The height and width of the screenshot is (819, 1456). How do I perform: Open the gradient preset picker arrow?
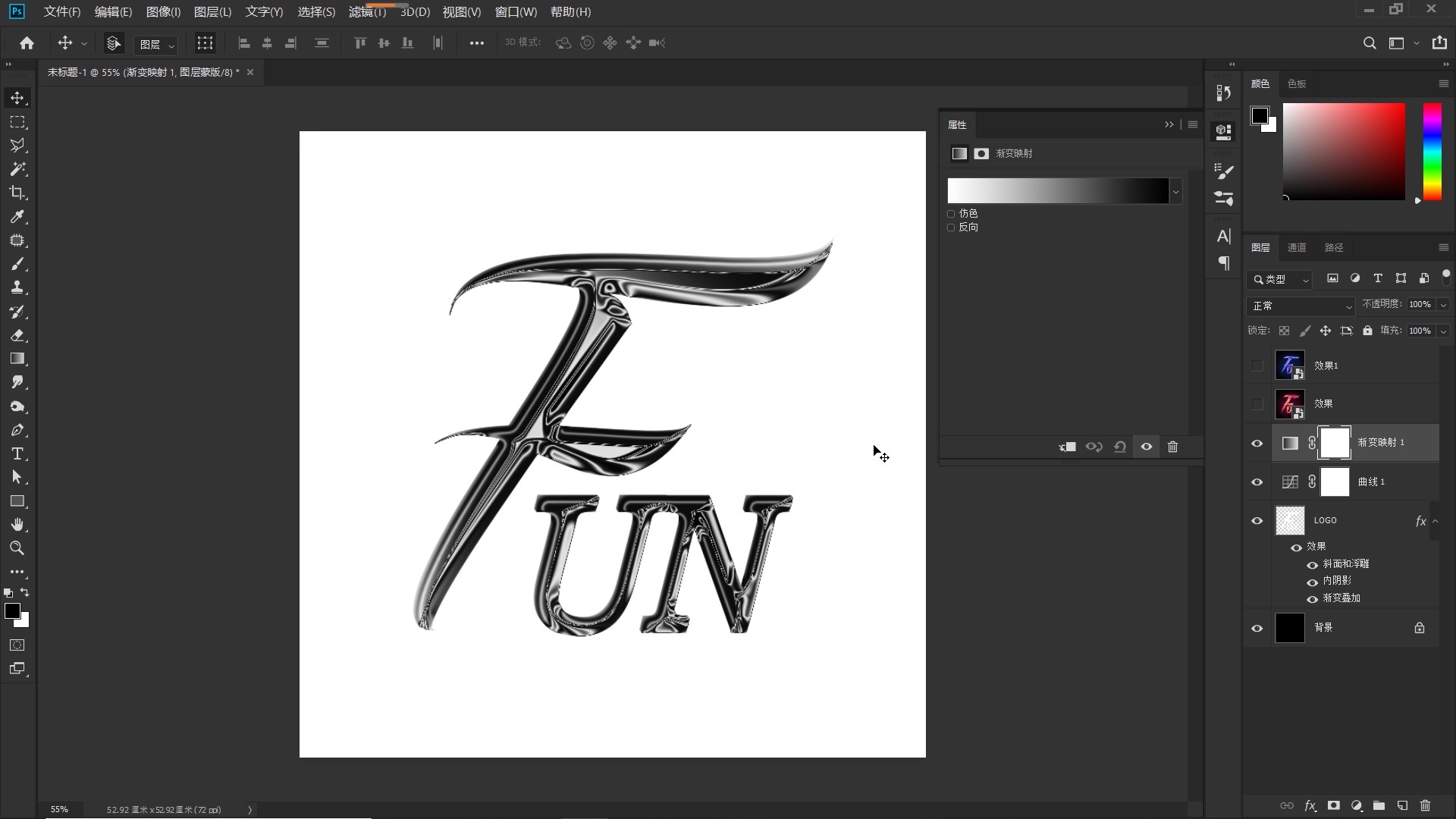click(x=1175, y=191)
